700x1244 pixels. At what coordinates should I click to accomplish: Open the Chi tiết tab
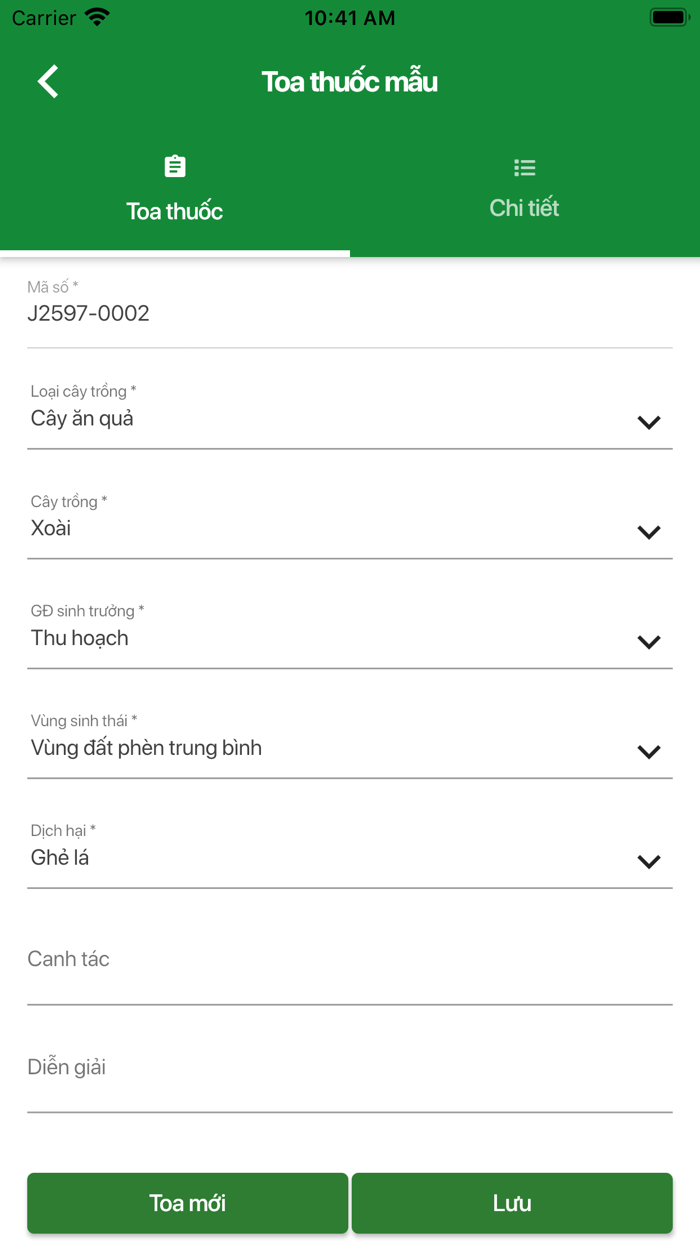pyautogui.click(x=524, y=208)
